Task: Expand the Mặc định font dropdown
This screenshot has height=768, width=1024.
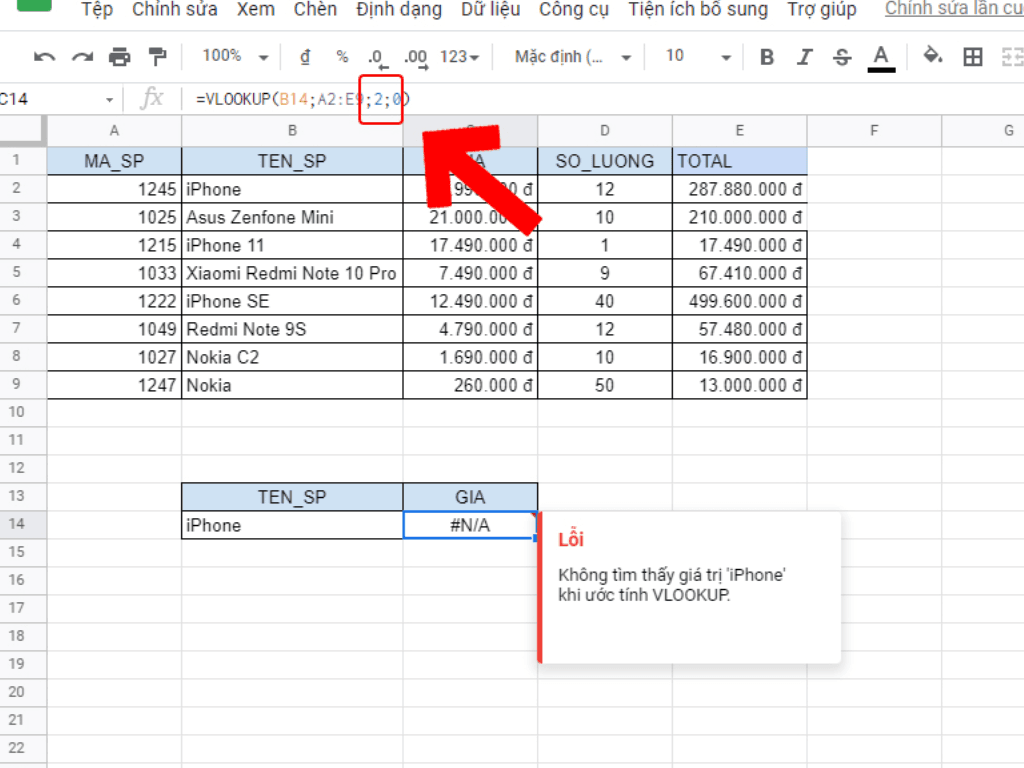Action: [573, 57]
